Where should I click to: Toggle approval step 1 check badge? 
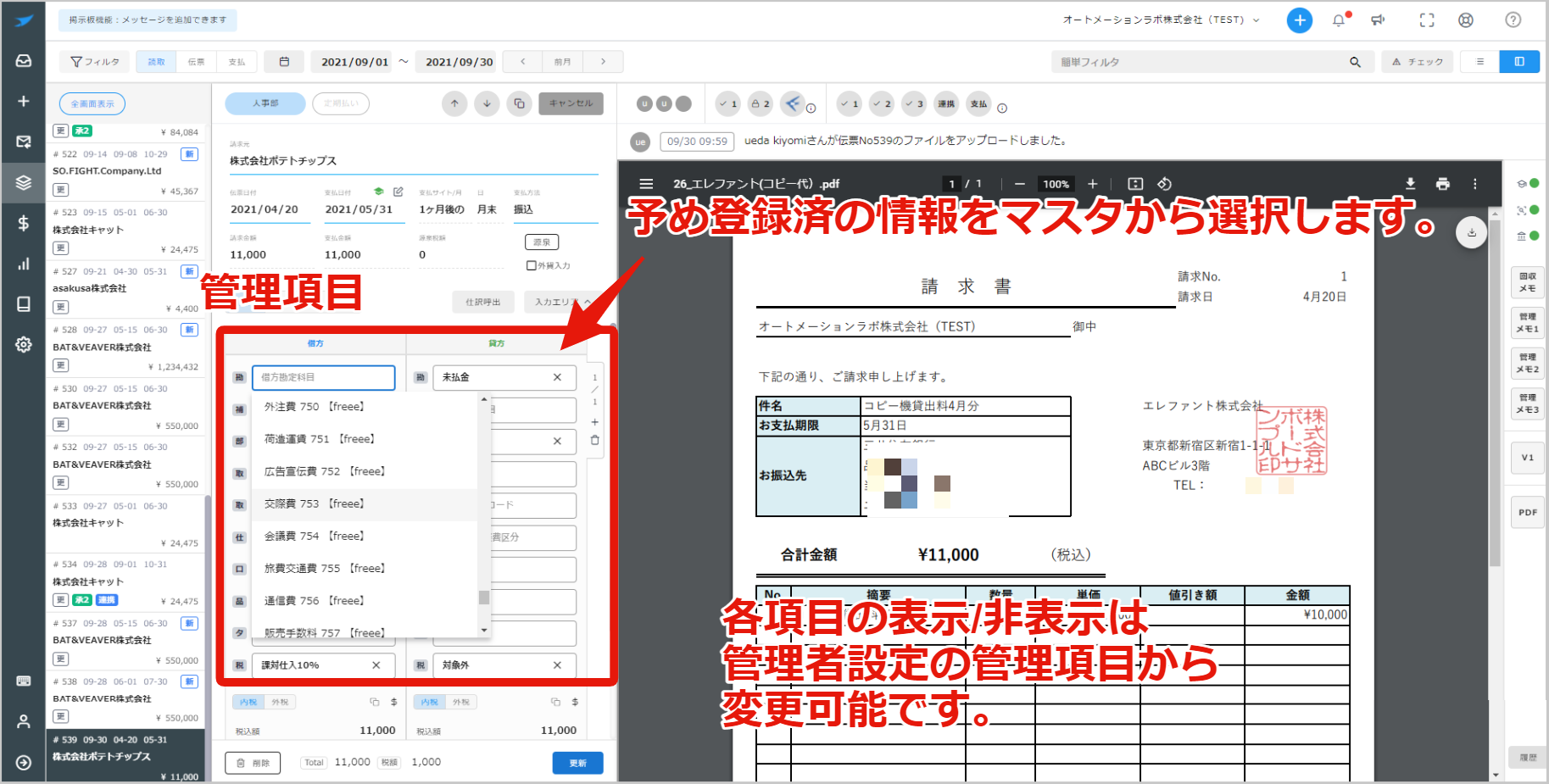[x=727, y=103]
